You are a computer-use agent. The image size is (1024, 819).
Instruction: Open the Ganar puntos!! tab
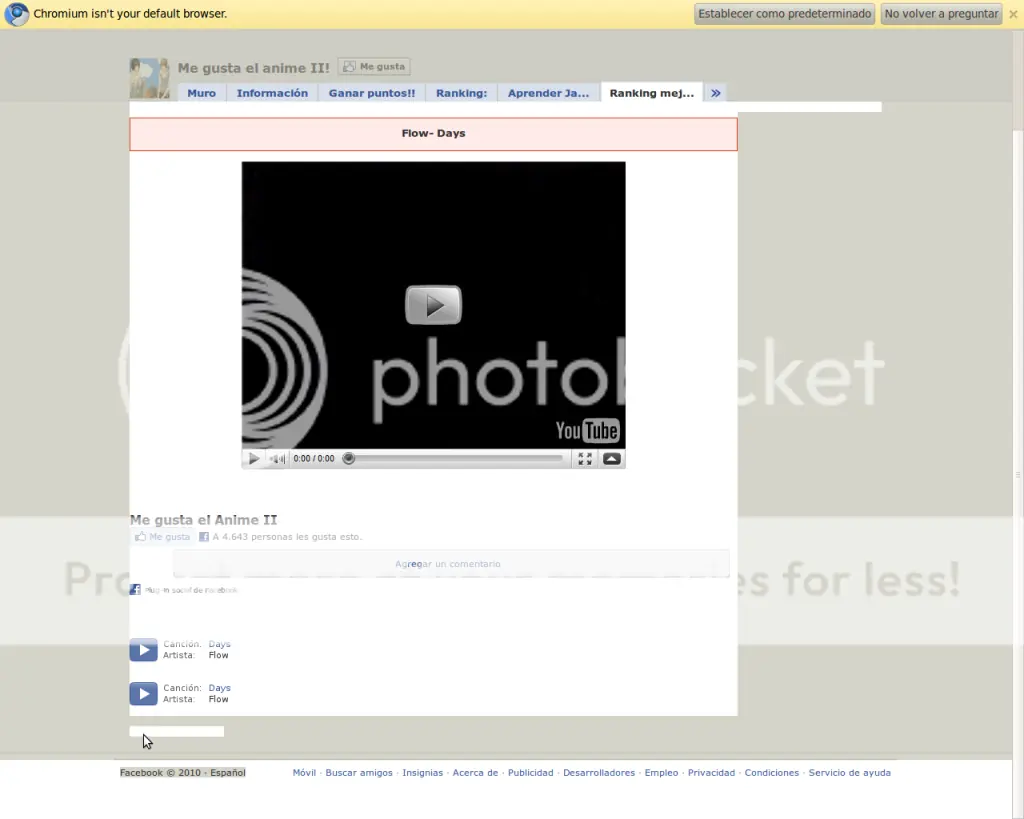click(x=372, y=93)
